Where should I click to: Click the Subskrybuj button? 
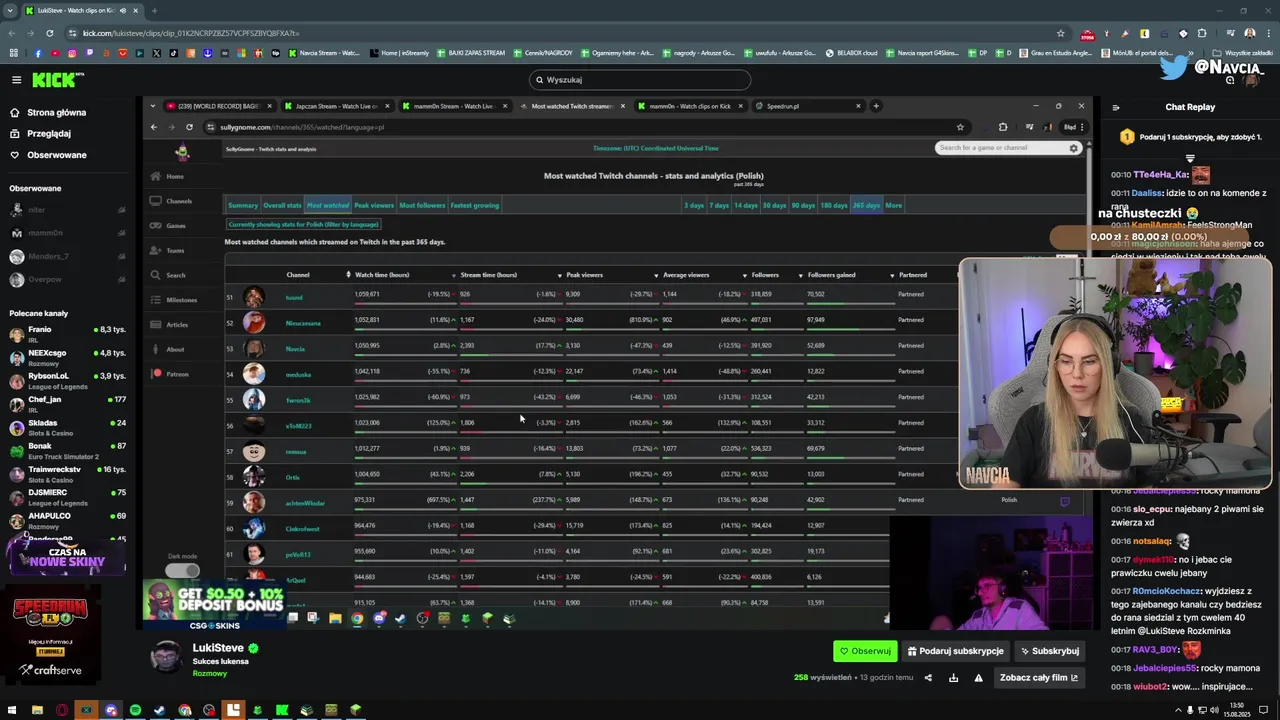1049,651
